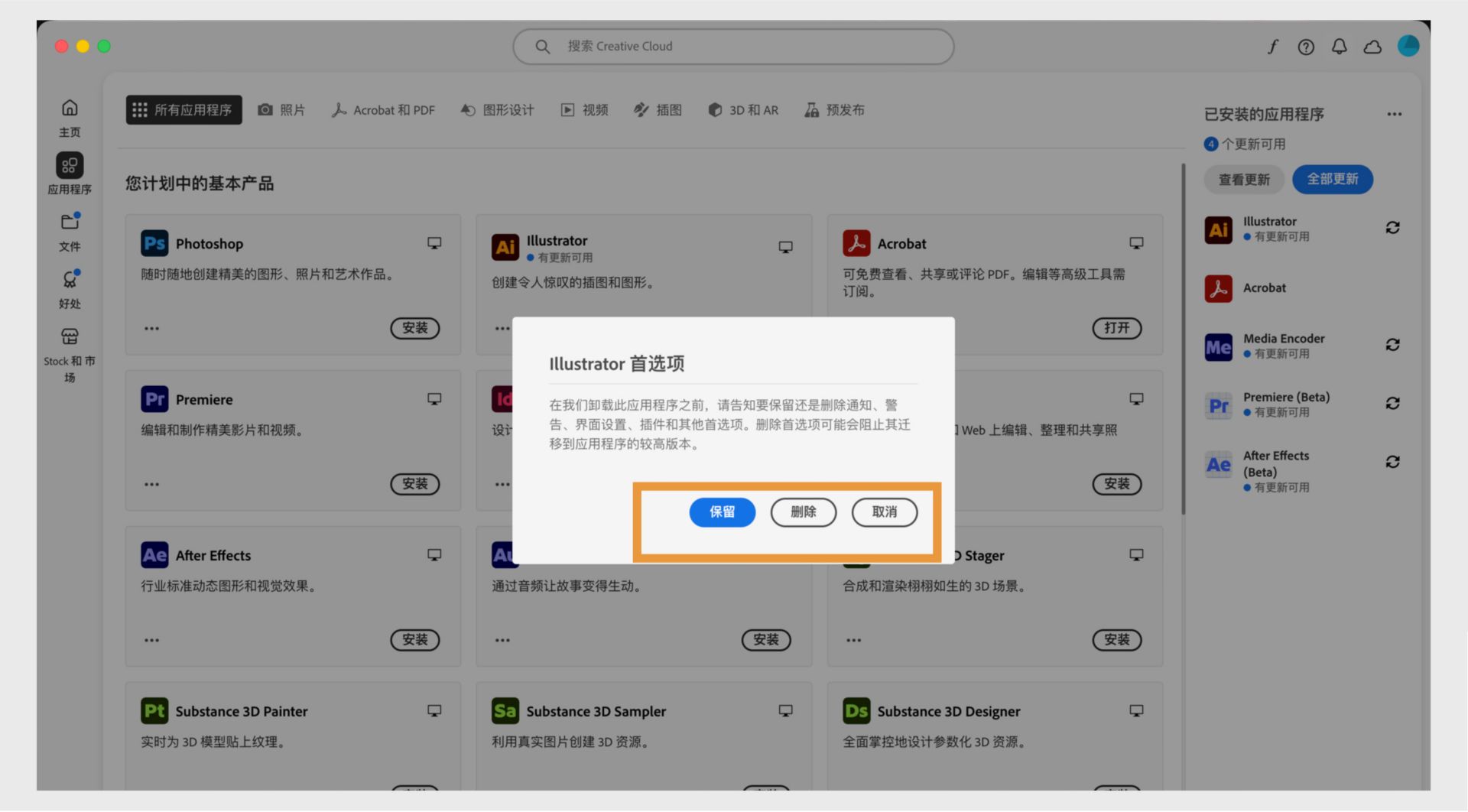Click the desktop icon on Photoshop card
This screenshot has height=812, width=1468.
434,243
